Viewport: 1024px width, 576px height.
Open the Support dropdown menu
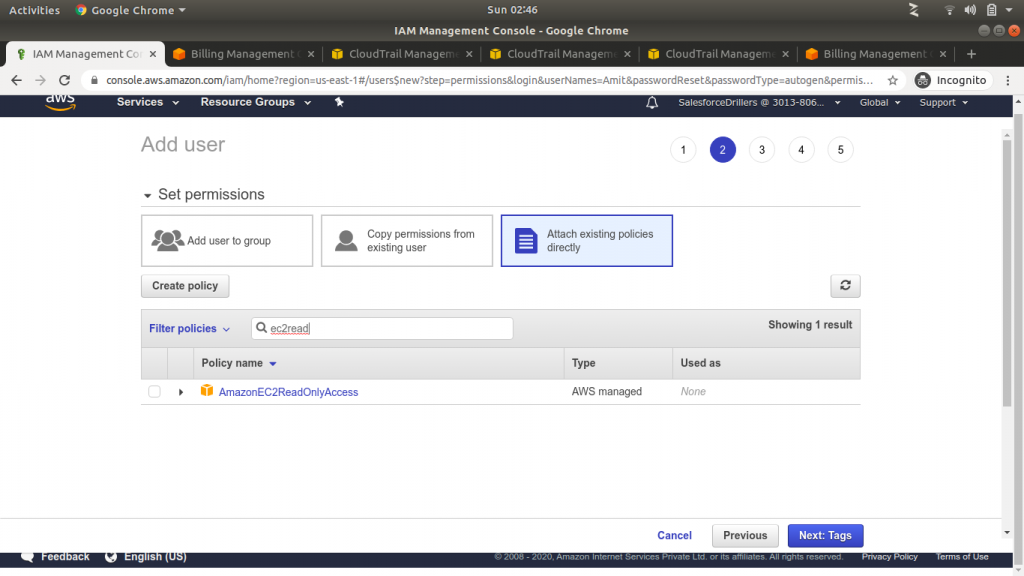point(944,103)
